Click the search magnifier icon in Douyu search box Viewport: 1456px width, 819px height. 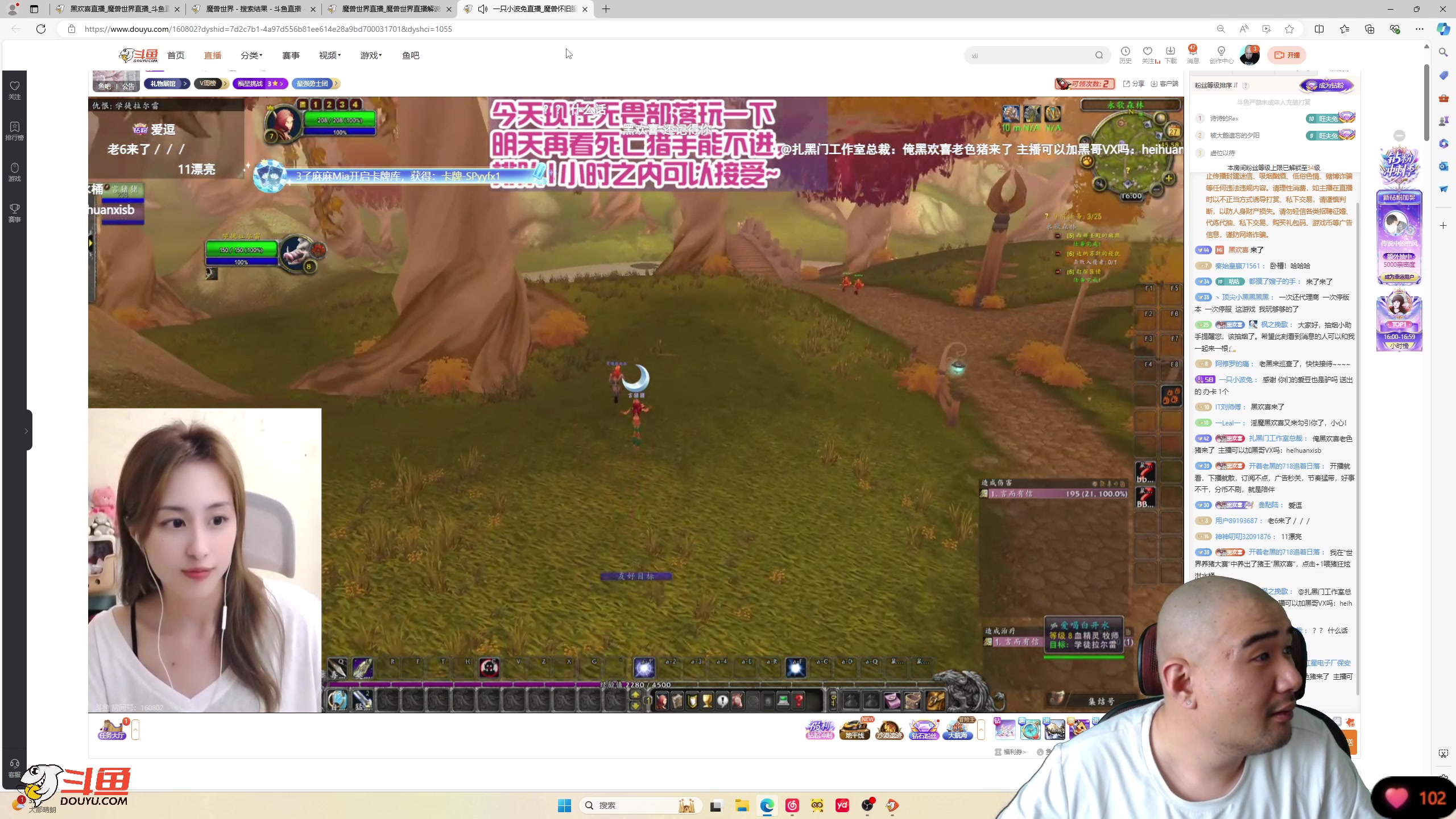pos(1099,55)
